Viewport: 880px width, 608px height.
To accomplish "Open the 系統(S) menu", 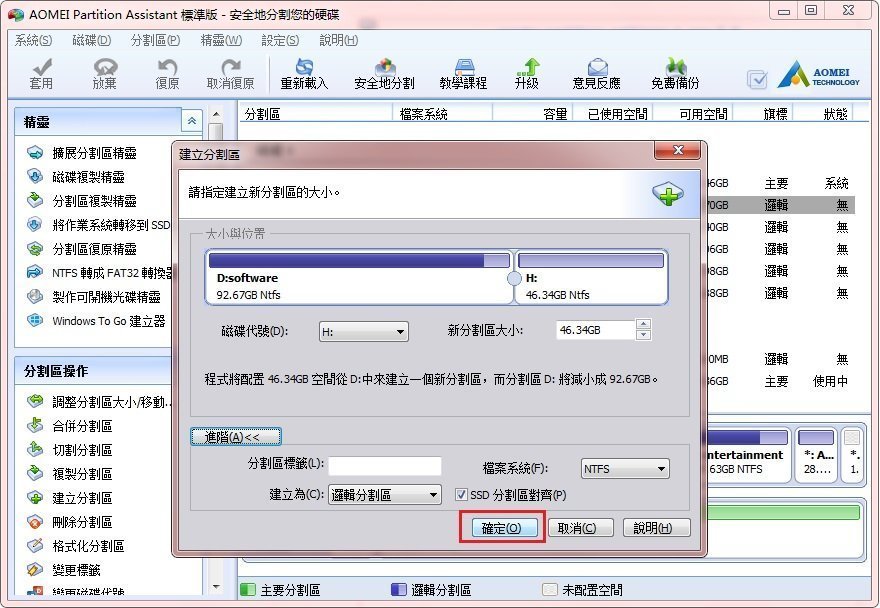I will pos(33,40).
